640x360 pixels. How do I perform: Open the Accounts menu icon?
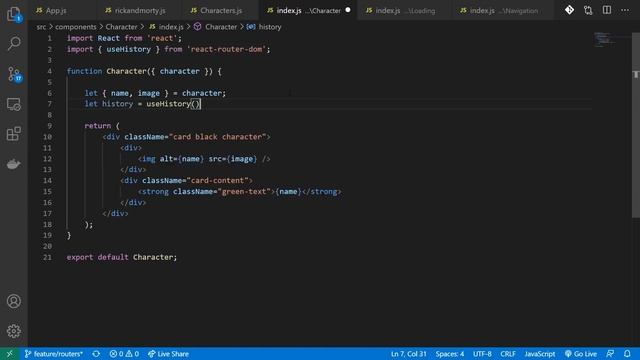[x=14, y=301]
